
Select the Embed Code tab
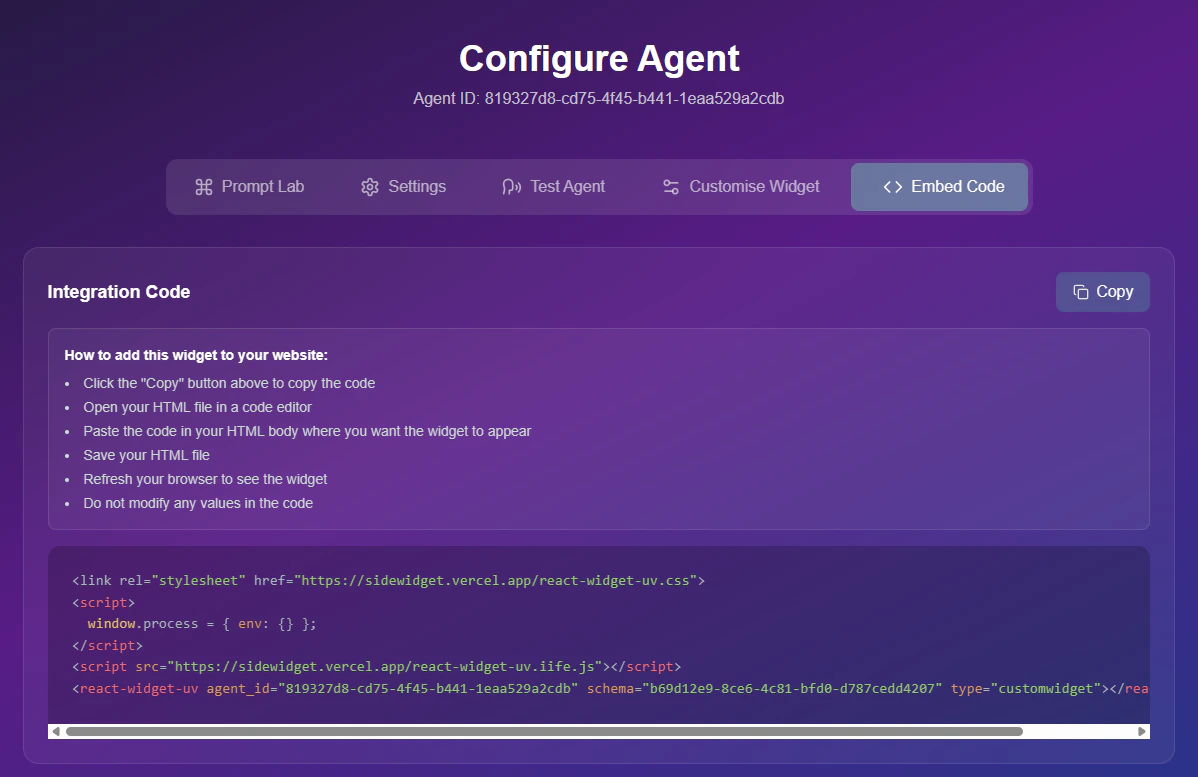pos(939,186)
